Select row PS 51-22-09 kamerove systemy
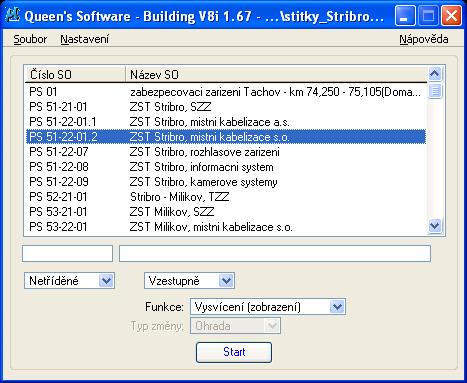Image resolution: width=467 pixels, height=383 pixels. [x=226, y=182]
